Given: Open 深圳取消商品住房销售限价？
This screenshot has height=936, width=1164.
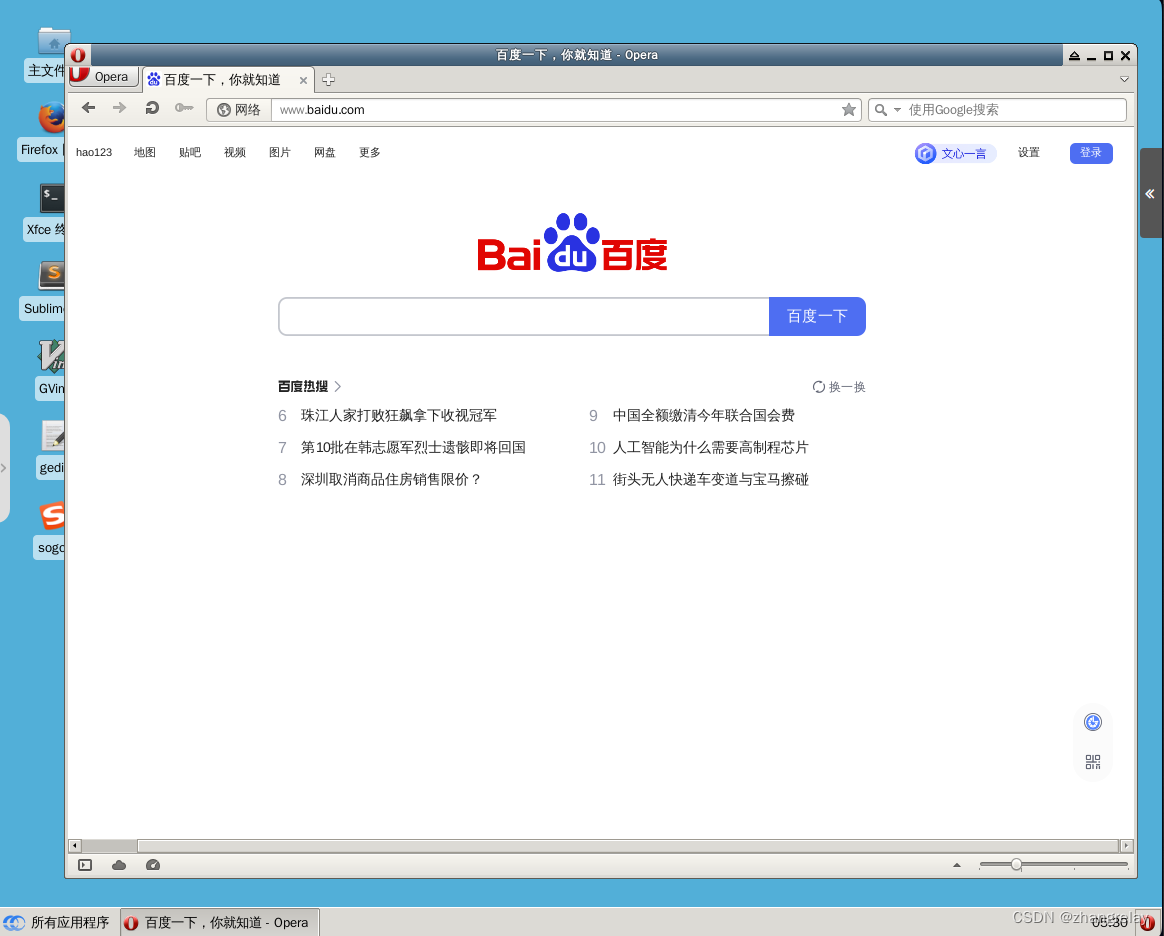Looking at the screenshot, I should pyautogui.click(x=391, y=480).
